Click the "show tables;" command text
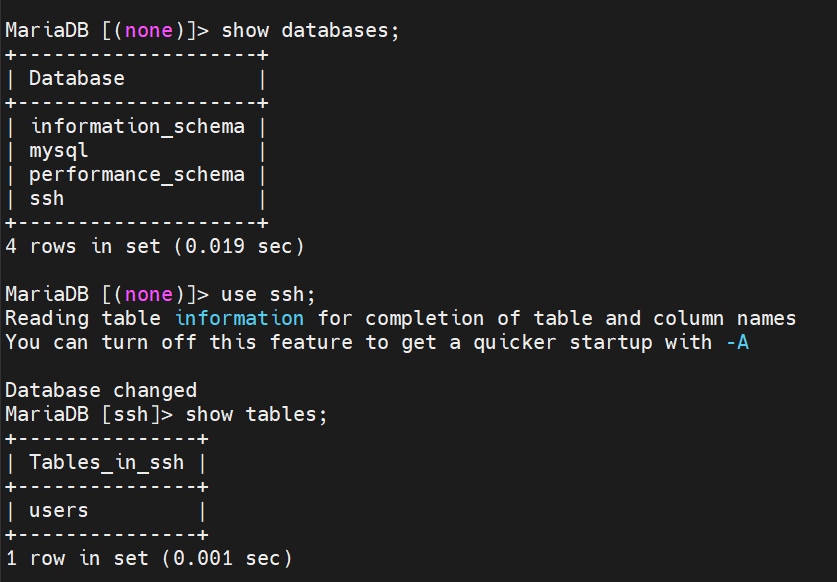Viewport: 837px width, 582px height. [257, 414]
